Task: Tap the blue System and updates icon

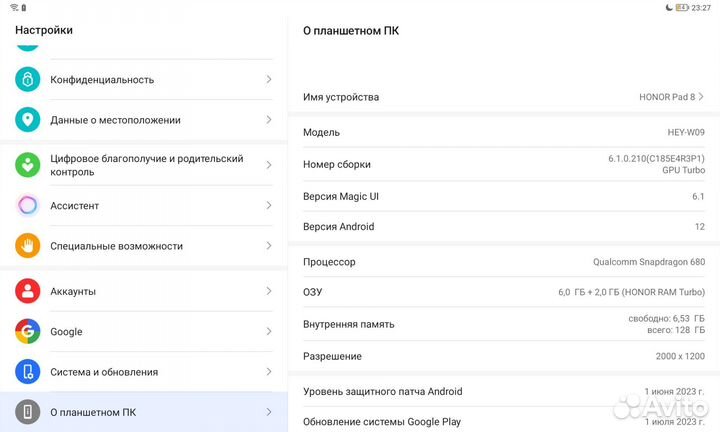Action: tap(28, 371)
